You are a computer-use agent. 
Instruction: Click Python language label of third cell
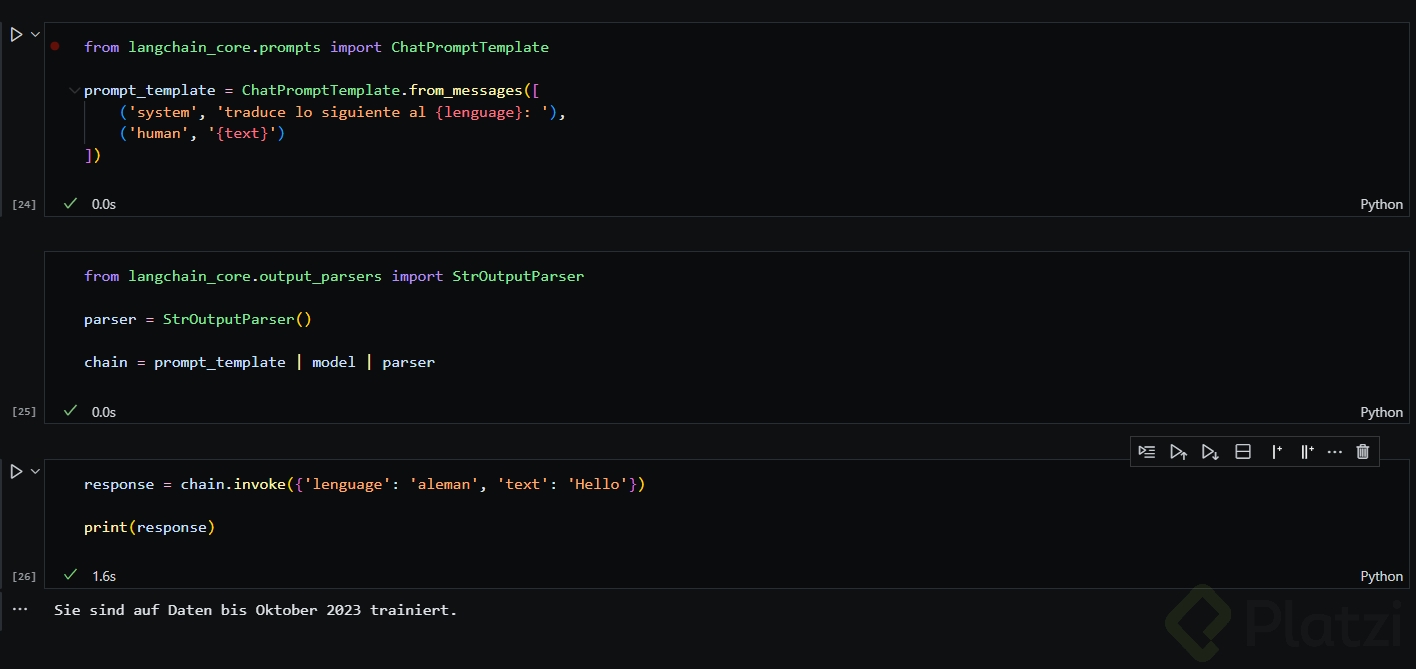click(1381, 576)
